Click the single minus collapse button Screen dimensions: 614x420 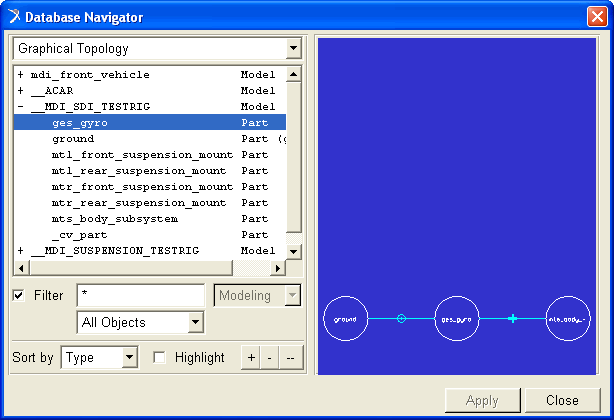coord(269,357)
